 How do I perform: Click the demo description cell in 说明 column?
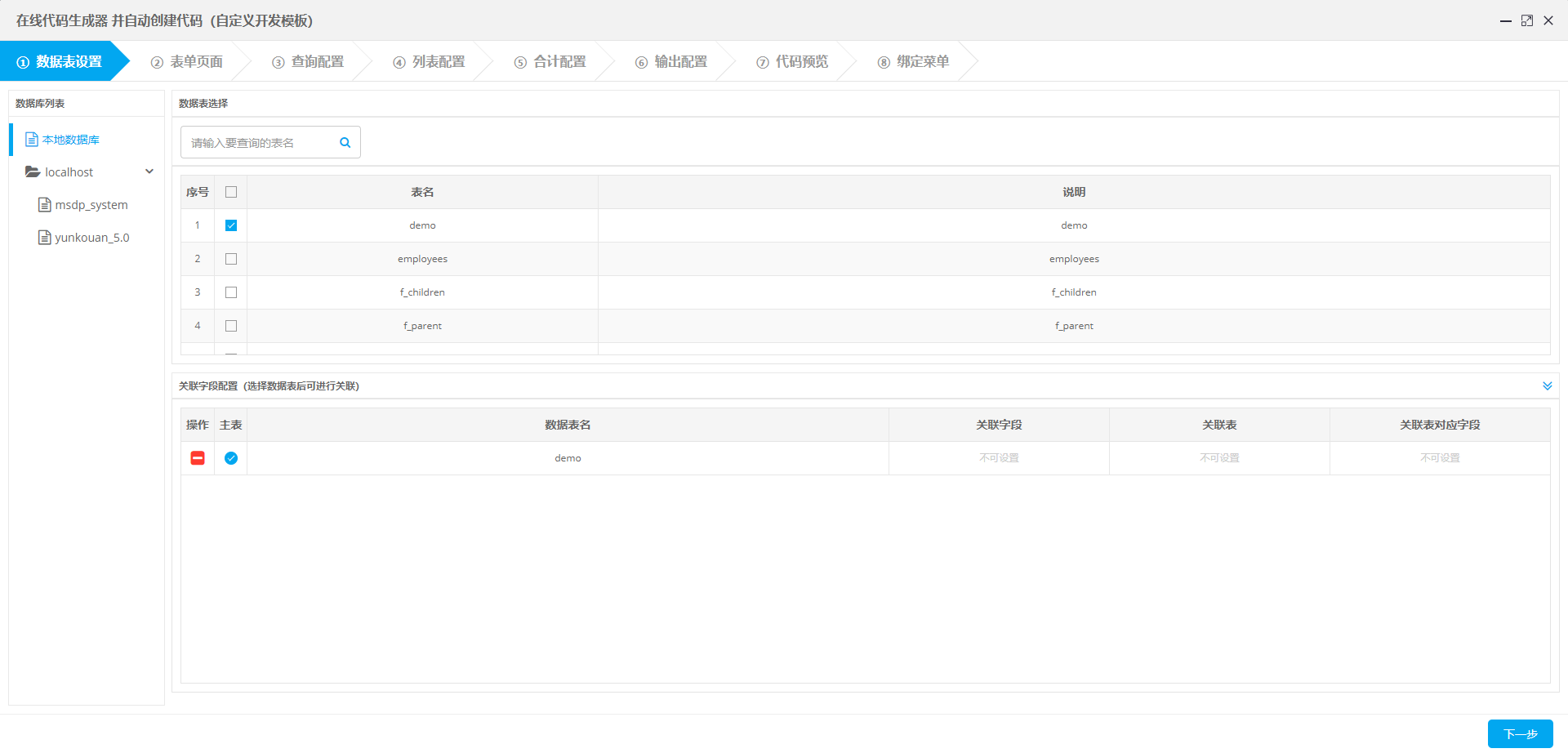point(1074,225)
